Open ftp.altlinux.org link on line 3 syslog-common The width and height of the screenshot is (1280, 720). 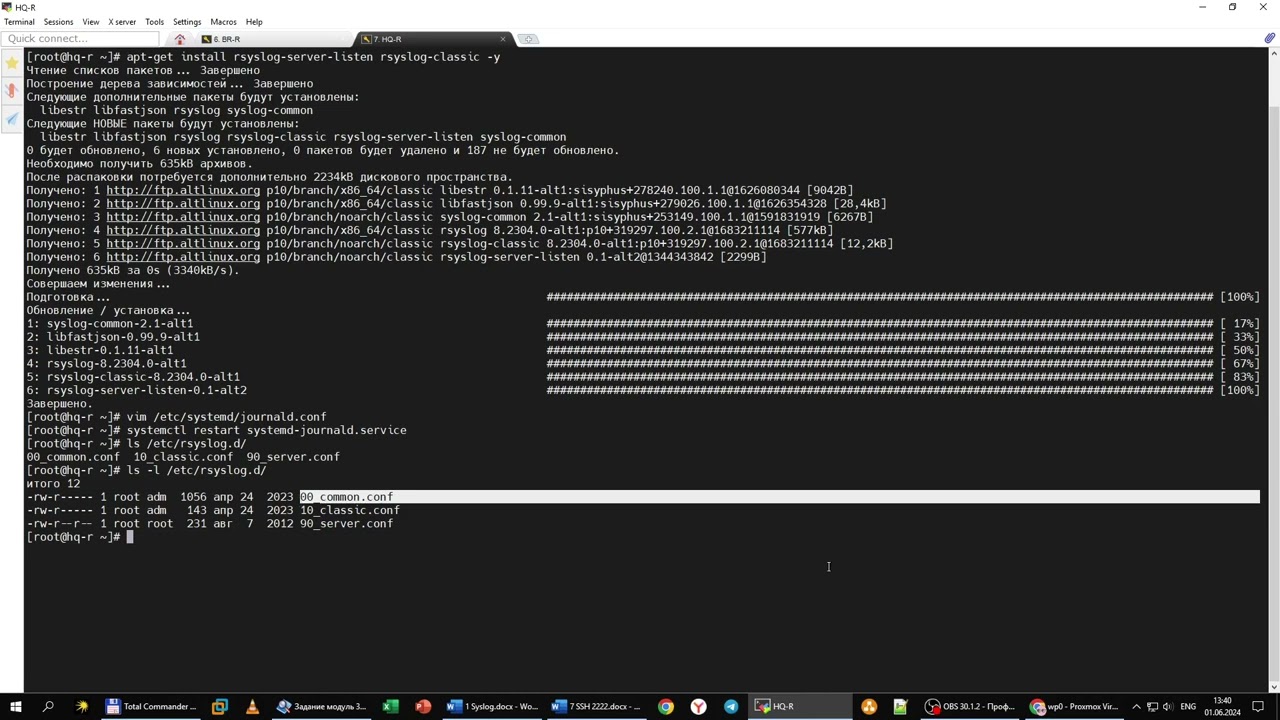click(x=183, y=217)
